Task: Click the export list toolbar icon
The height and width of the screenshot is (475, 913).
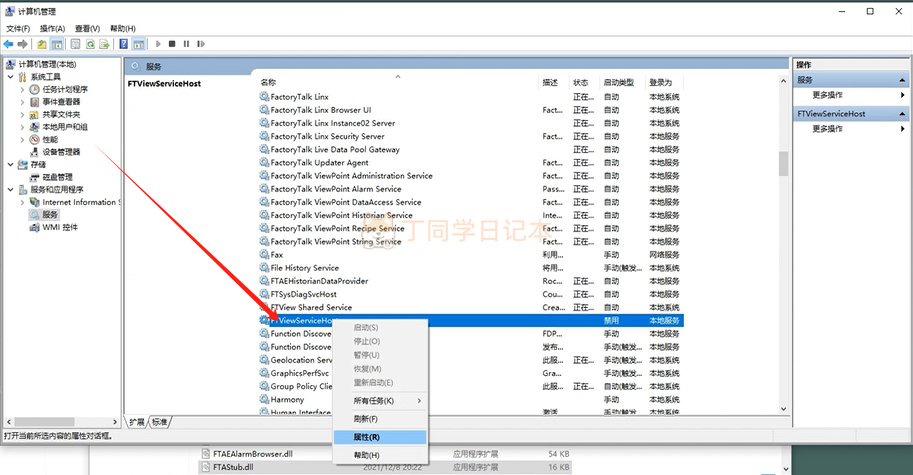Action: click(x=104, y=44)
